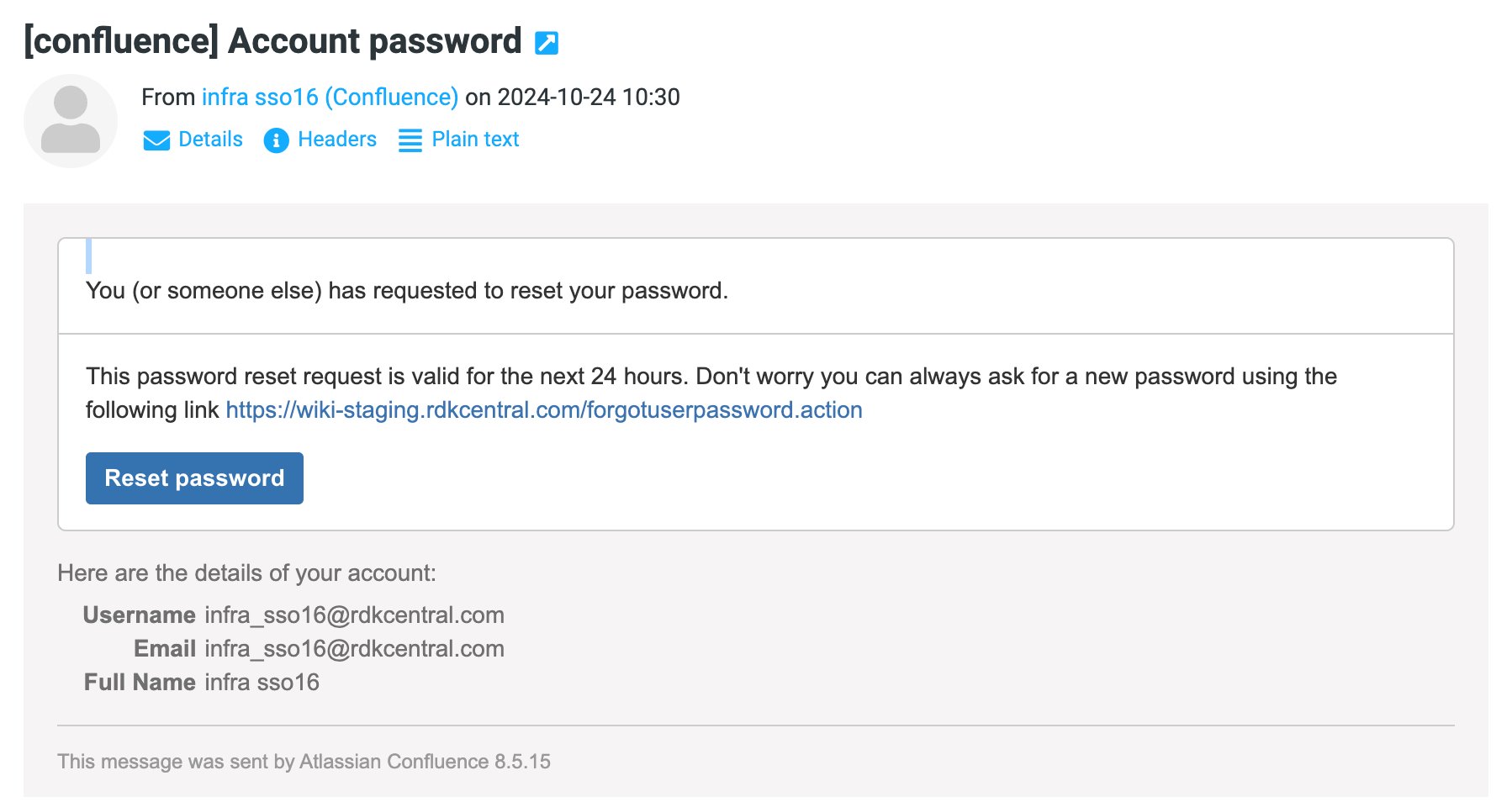Switch to Plain text view

(x=475, y=140)
